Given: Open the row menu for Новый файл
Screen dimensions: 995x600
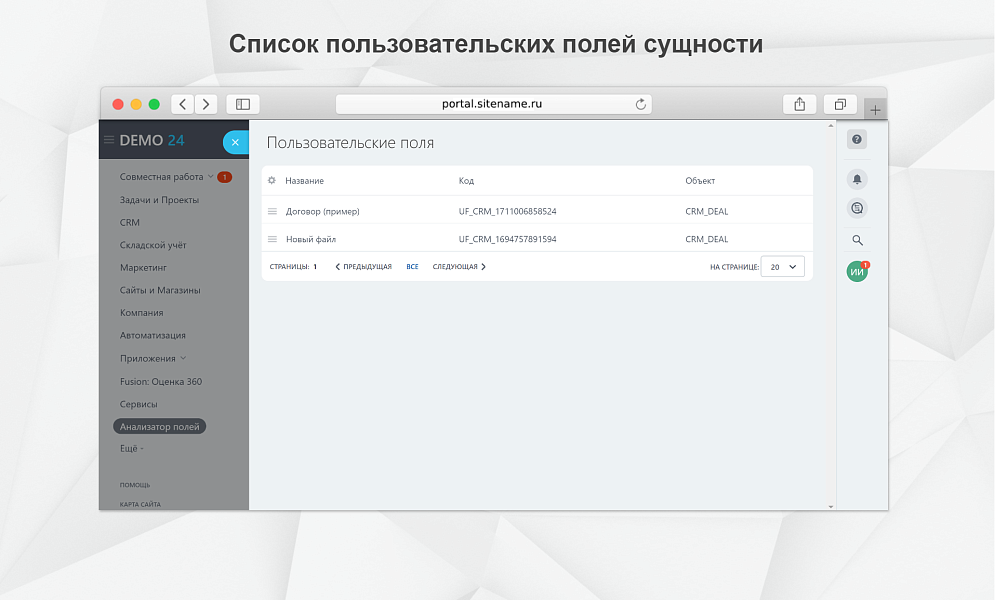Looking at the screenshot, I should pos(271,239).
